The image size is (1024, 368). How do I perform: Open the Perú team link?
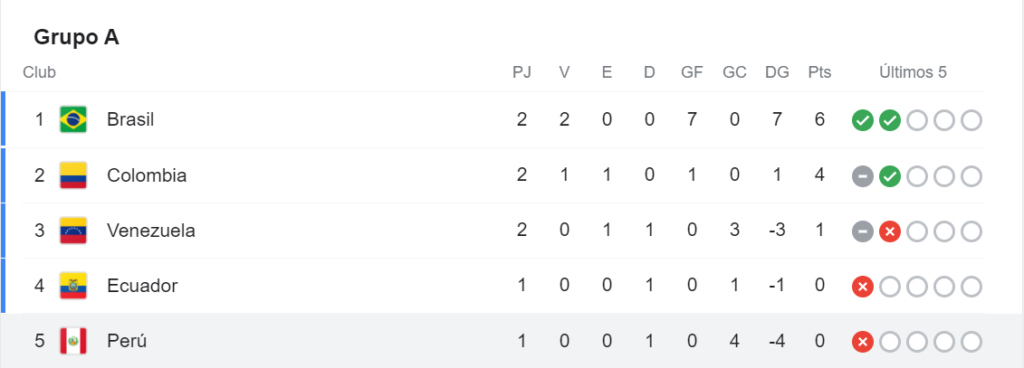tap(127, 341)
